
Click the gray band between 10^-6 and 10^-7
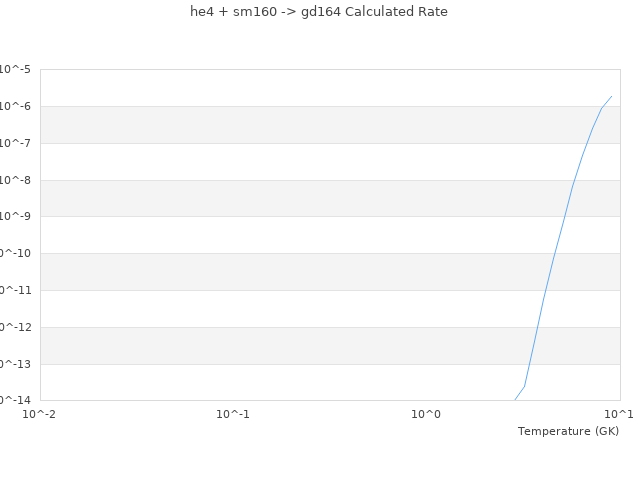[300, 125]
